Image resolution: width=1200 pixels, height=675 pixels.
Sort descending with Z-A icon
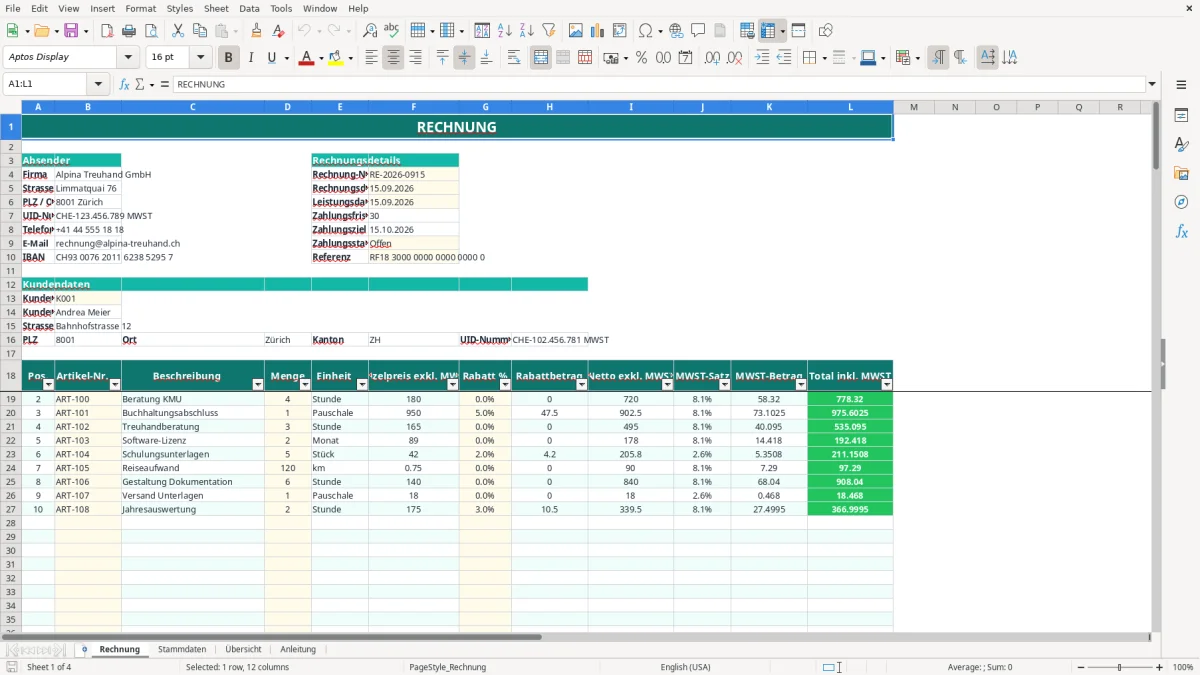click(x=527, y=31)
